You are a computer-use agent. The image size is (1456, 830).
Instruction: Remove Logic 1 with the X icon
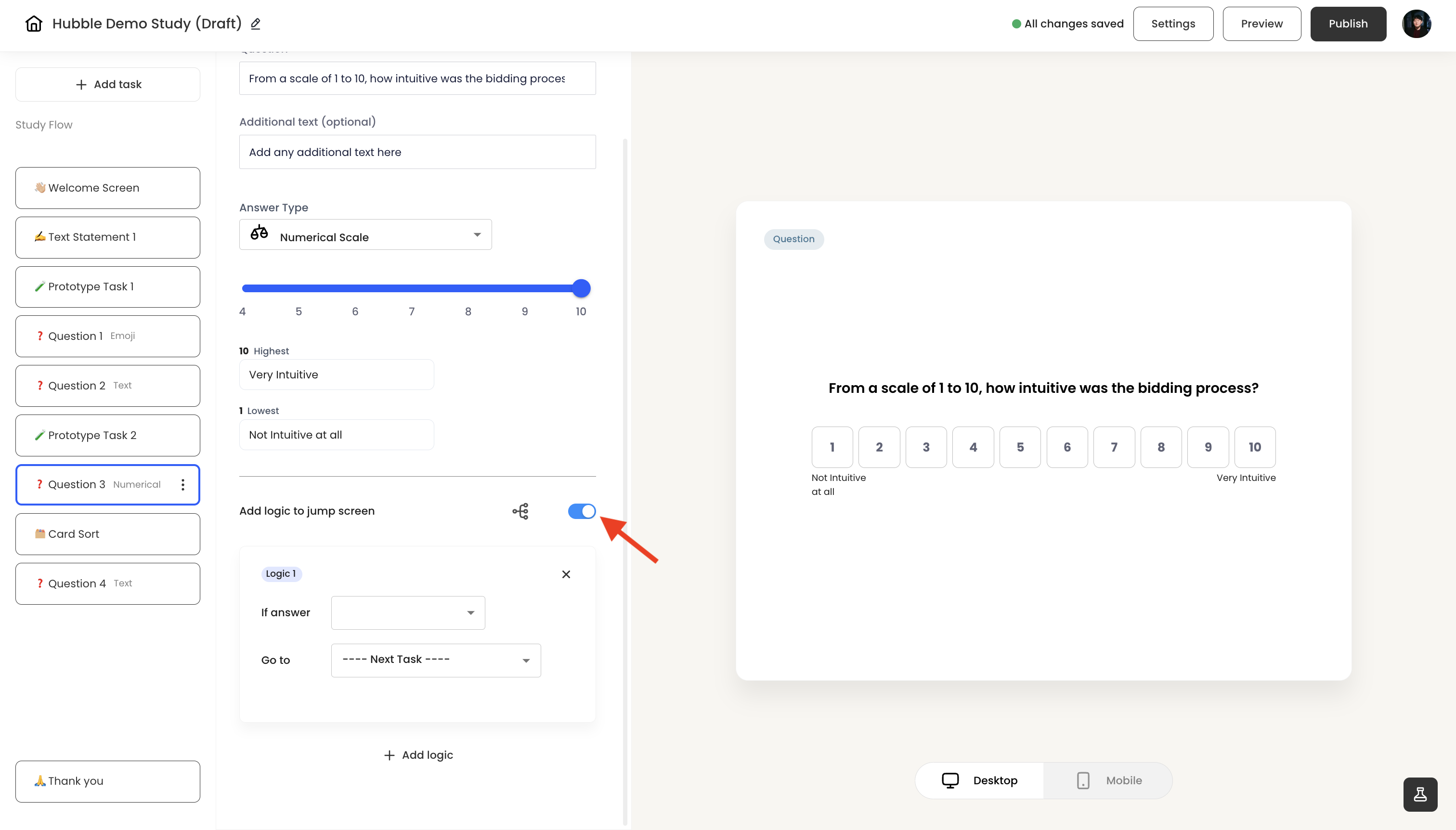pos(566,574)
